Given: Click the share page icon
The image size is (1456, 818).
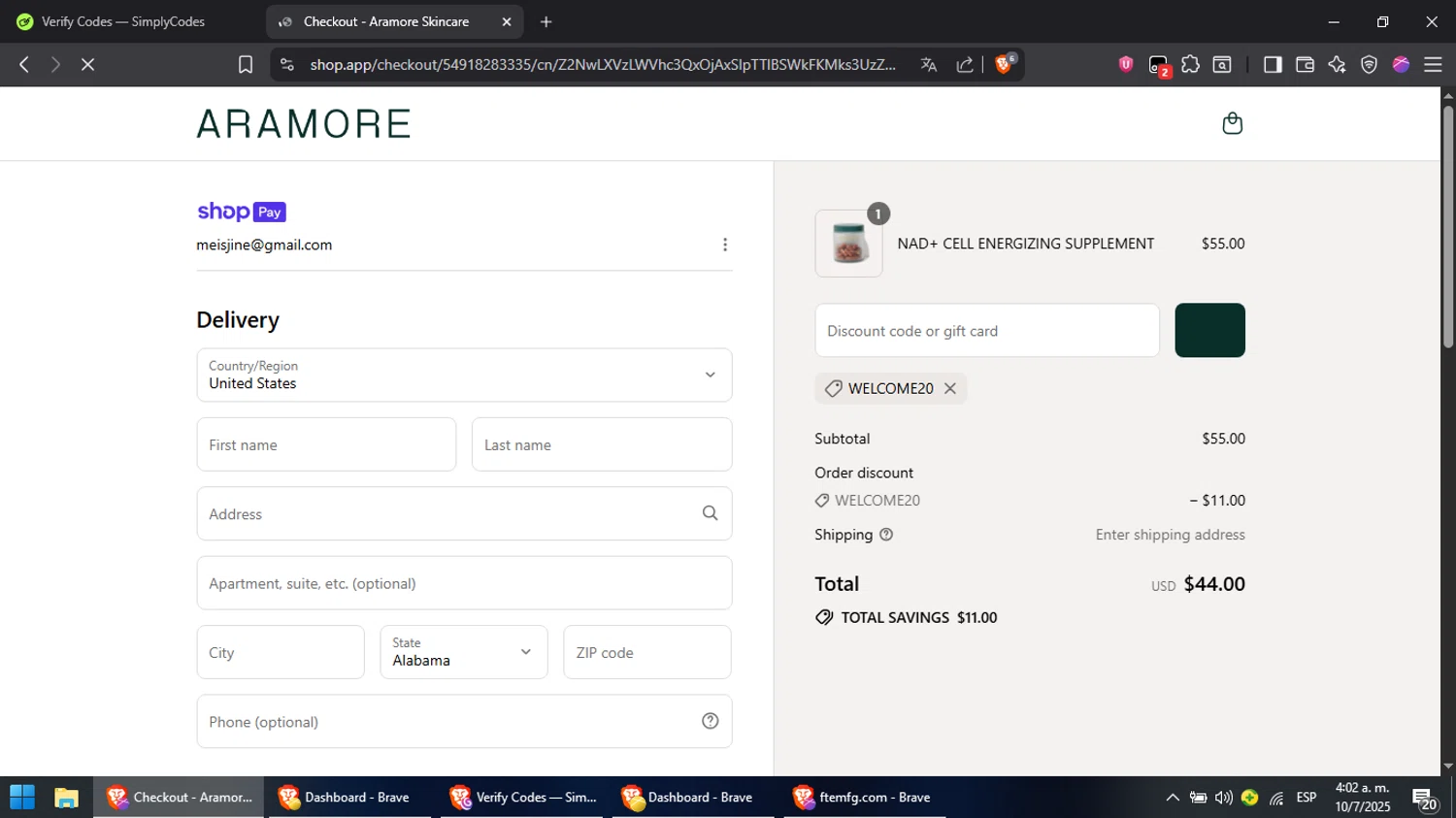Looking at the screenshot, I should coord(965,64).
